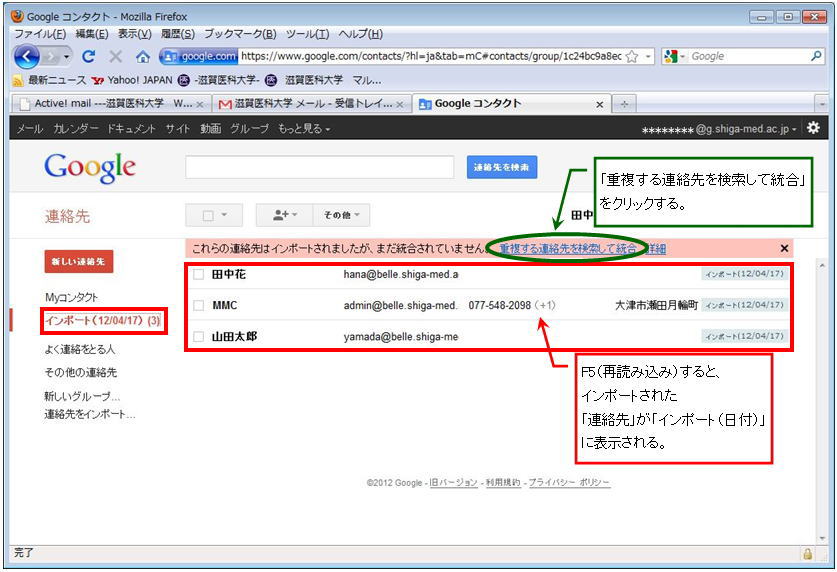
Task: Click the google.com site identity badge
Action: coord(200,56)
